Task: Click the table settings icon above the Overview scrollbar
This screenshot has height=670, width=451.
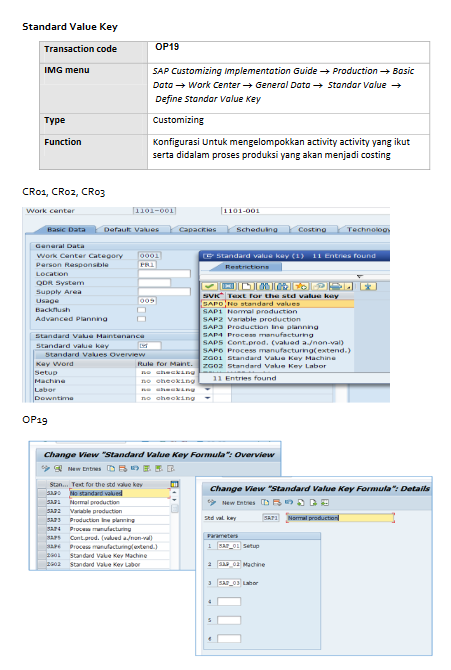Action: point(174,484)
